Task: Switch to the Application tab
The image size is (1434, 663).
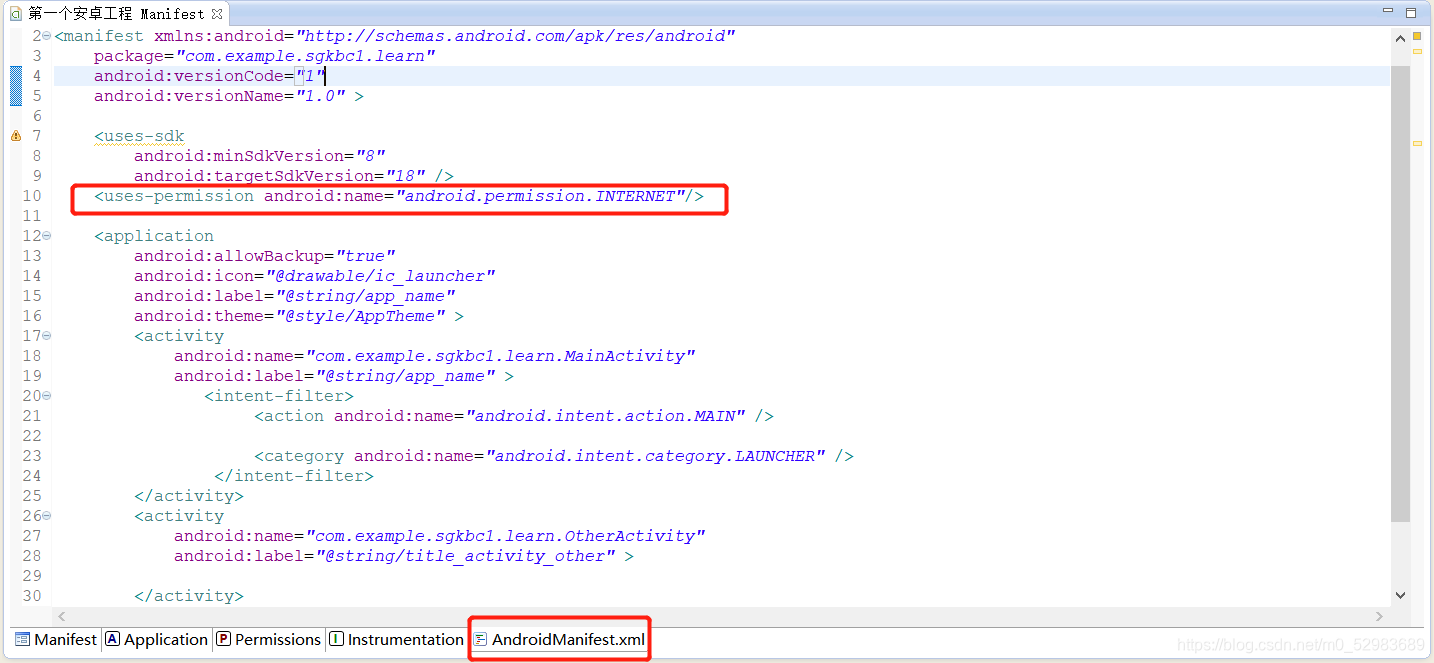Action: click(156, 639)
